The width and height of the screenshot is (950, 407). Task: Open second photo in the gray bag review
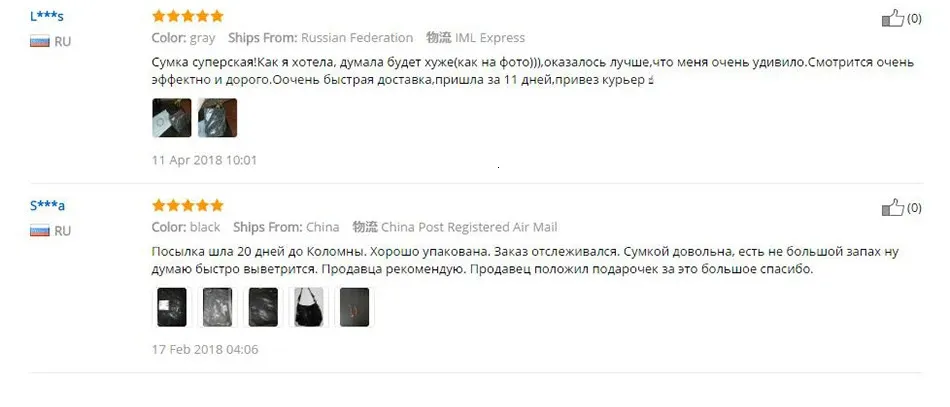pos(218,118)
